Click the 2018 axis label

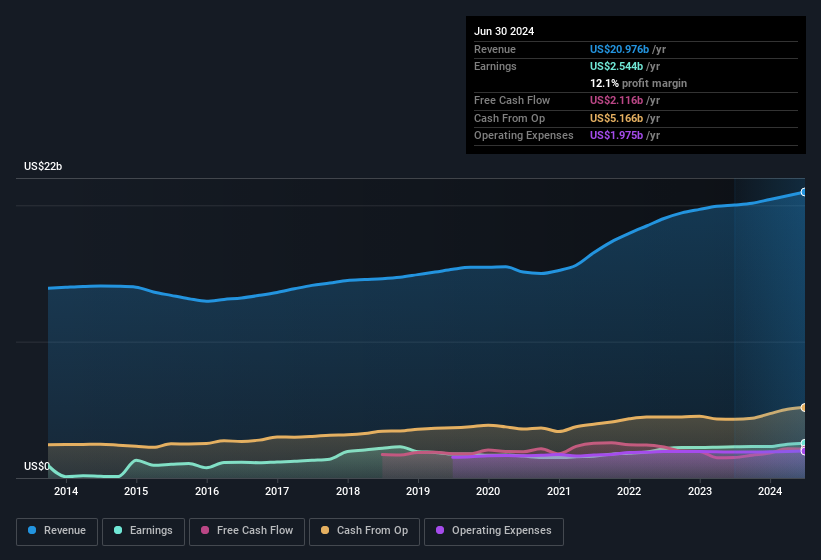[x=348, y=491]
